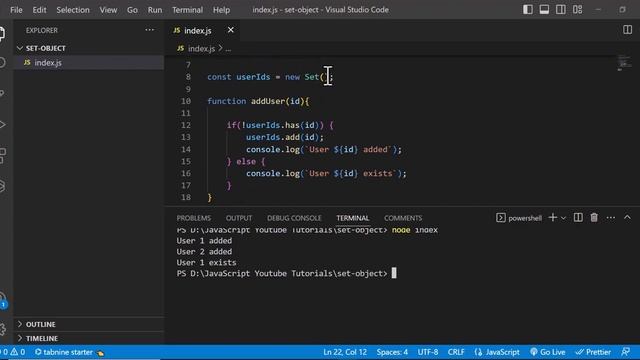640x360 pixels.
Task: Change indentation via Spaces: 4
Action: 392,352
